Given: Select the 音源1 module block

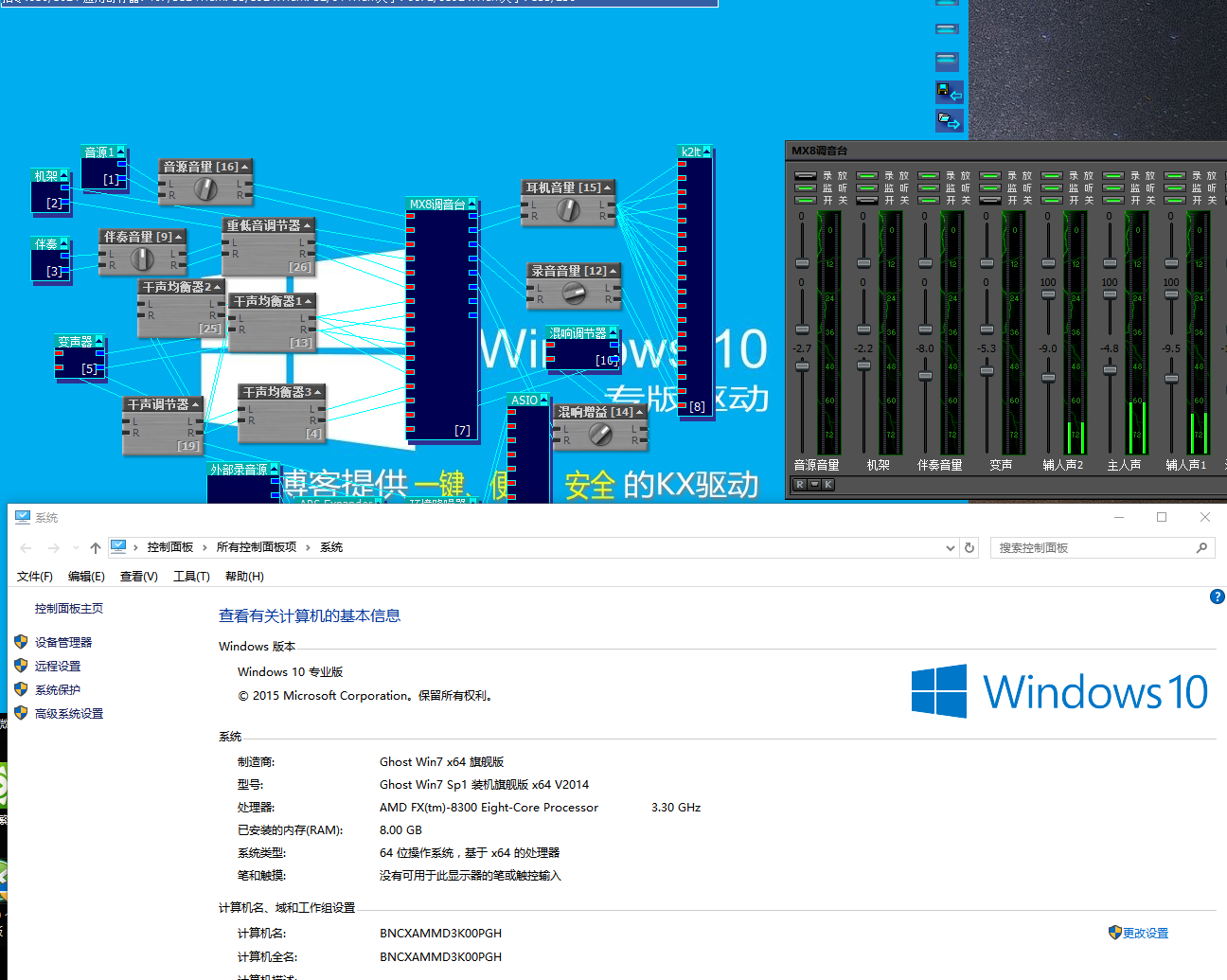Looking at the screenshot, I should click(x=104, y=169).
